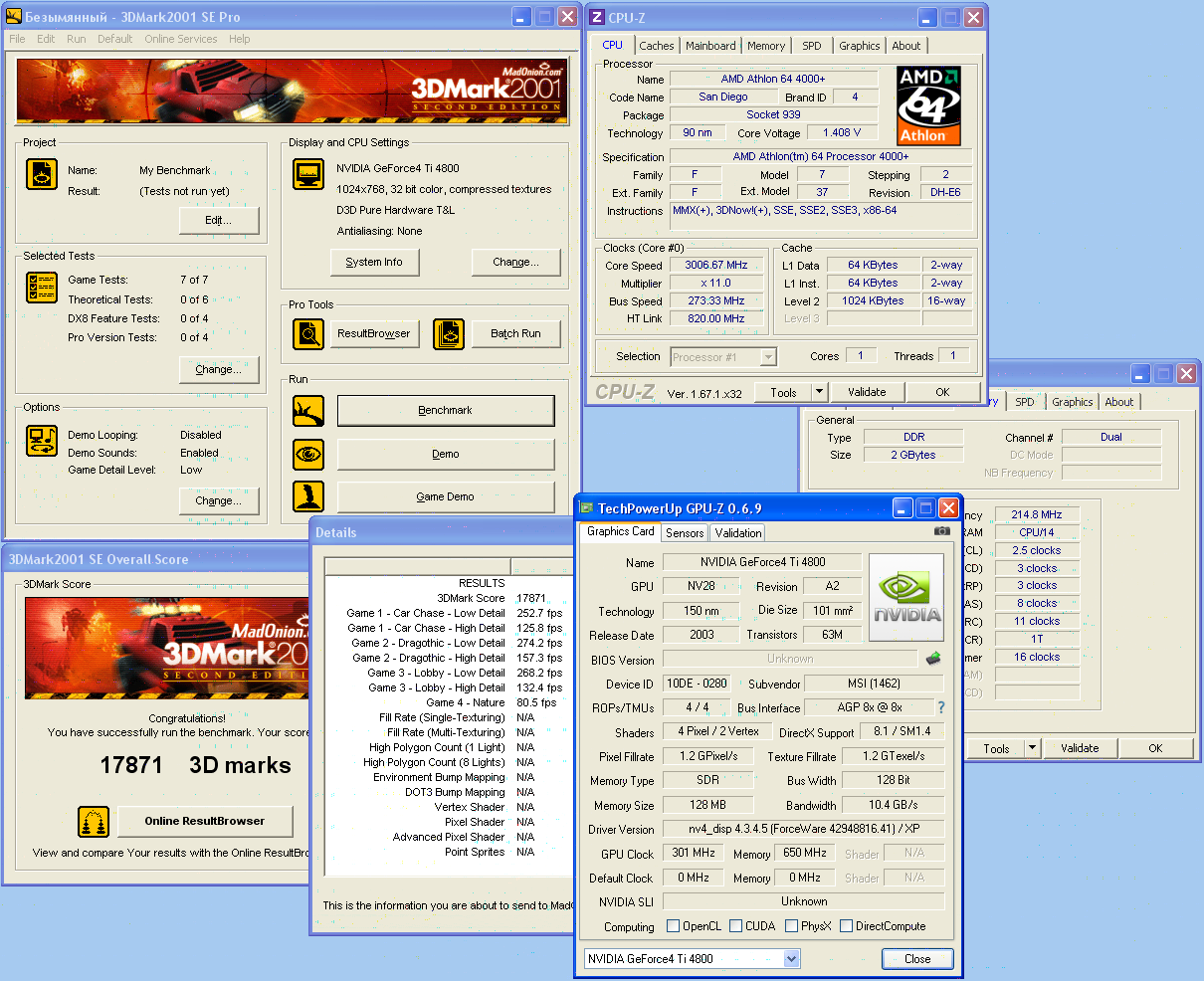Click the Online ResultBrowser tree icon

pos(94,822)
